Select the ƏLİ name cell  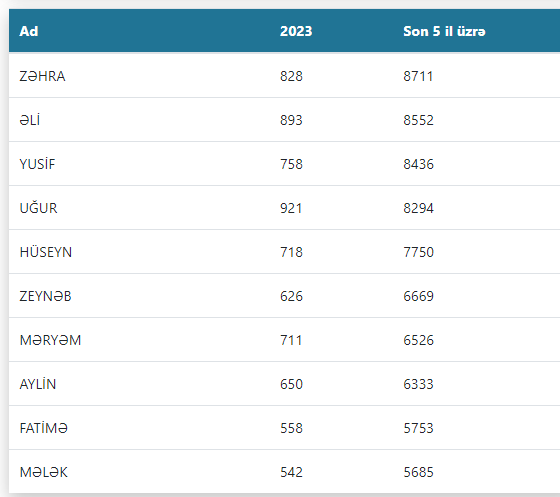30,120
